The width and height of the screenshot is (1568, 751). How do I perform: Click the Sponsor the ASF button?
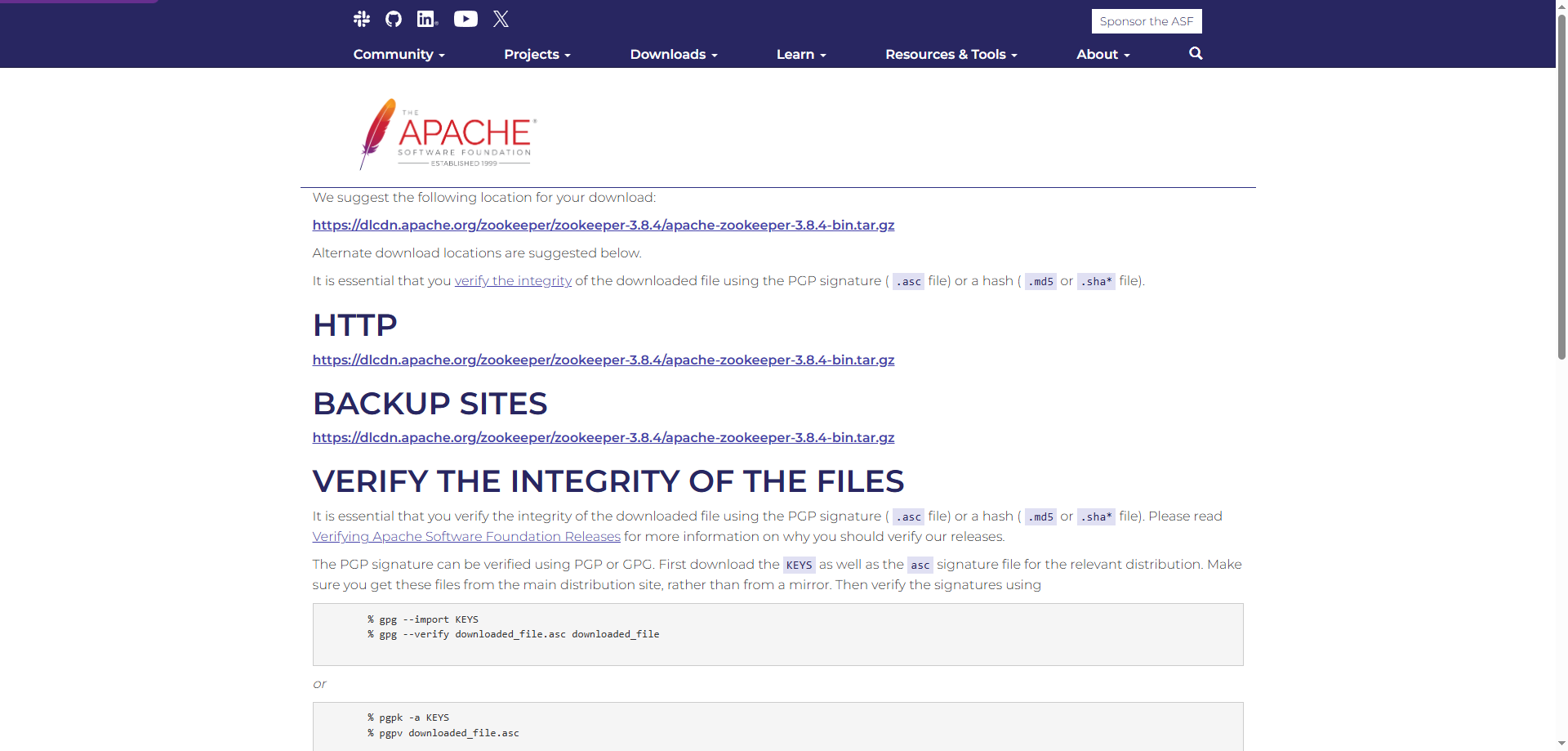[x=1147, y=21]
